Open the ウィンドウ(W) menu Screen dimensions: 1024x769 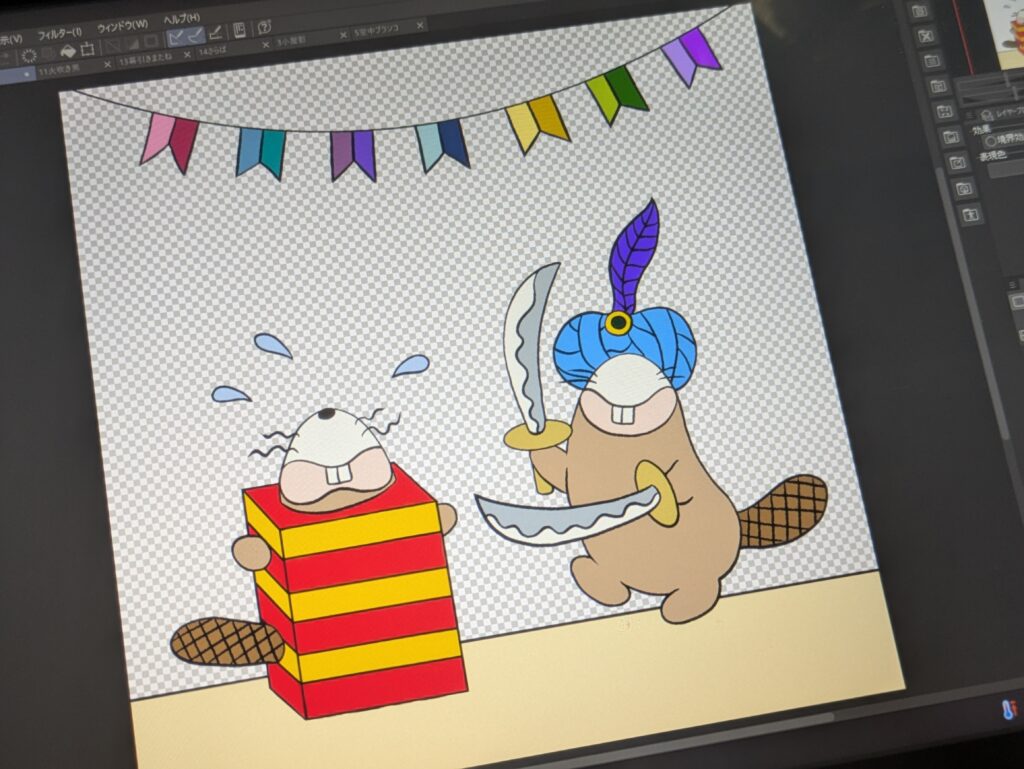pos(123,26)
